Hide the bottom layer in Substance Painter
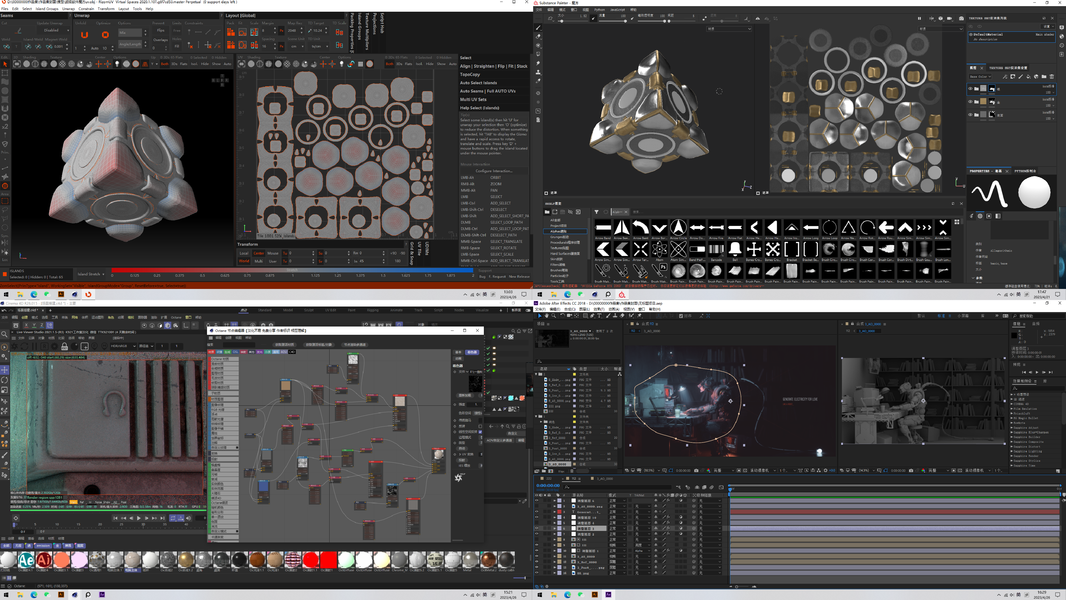The image size is (1066, 600). pos(970,114)
